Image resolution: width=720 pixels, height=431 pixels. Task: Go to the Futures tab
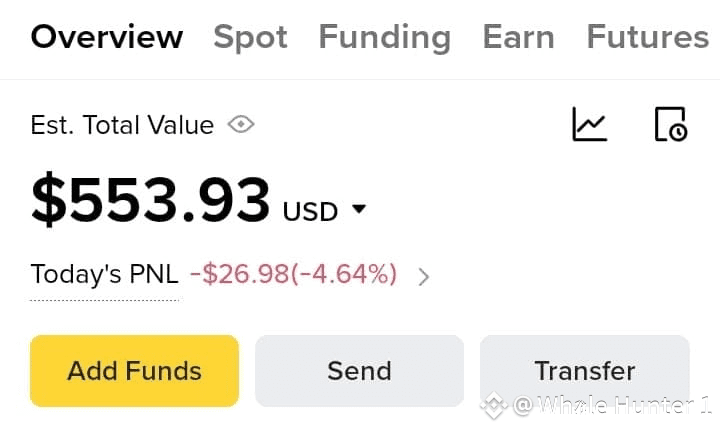(x=648, y=37)
